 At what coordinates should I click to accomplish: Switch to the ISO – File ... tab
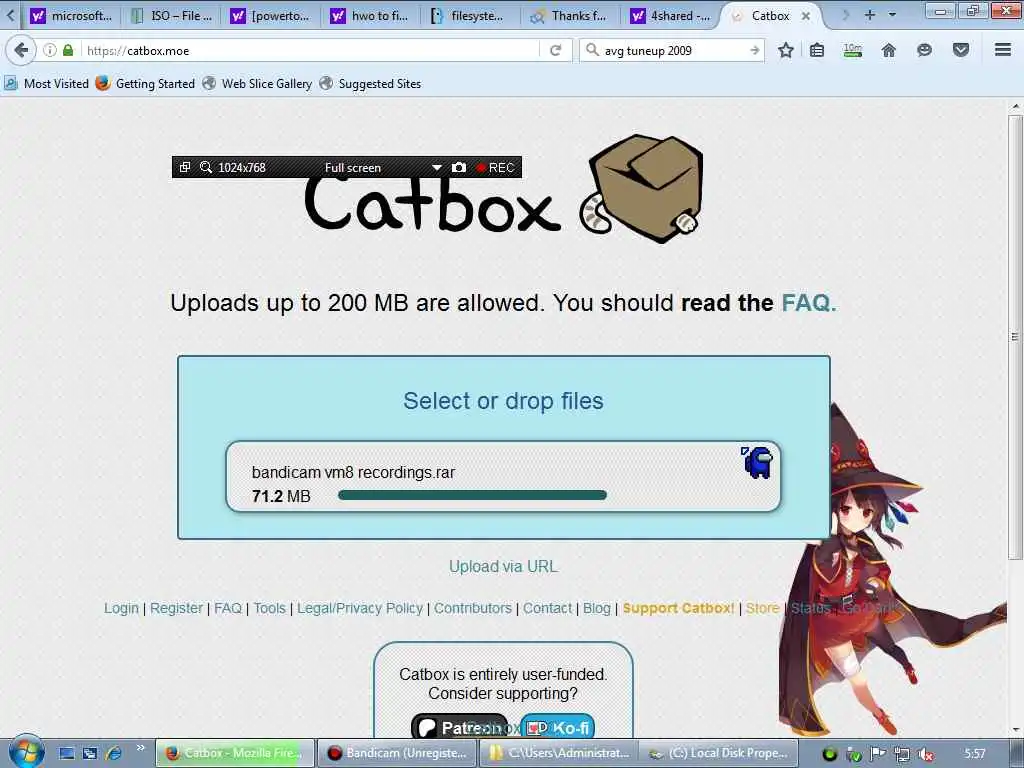point(172,16)
